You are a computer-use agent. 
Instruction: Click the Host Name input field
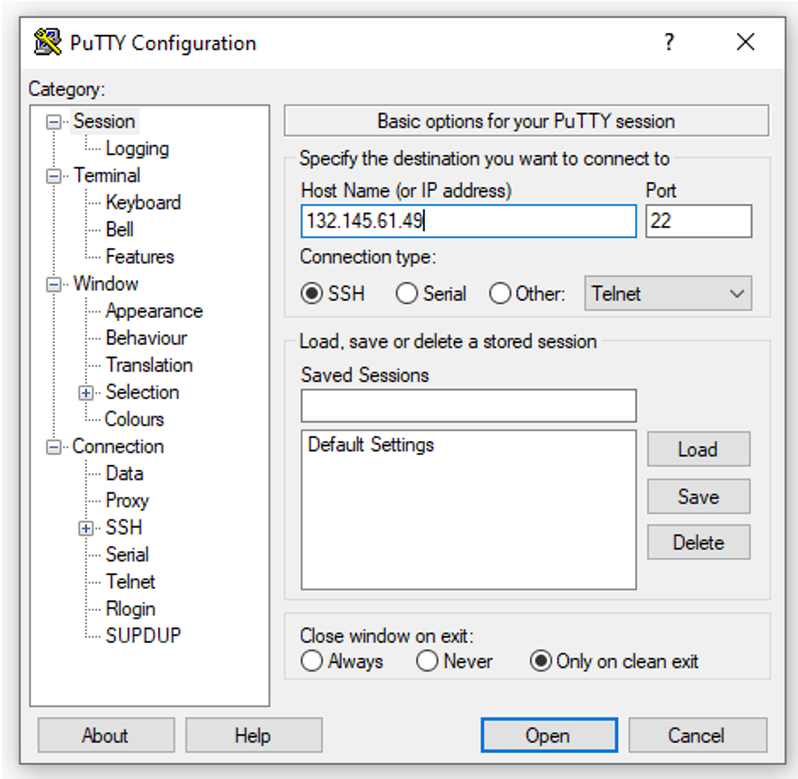point(468,221)
